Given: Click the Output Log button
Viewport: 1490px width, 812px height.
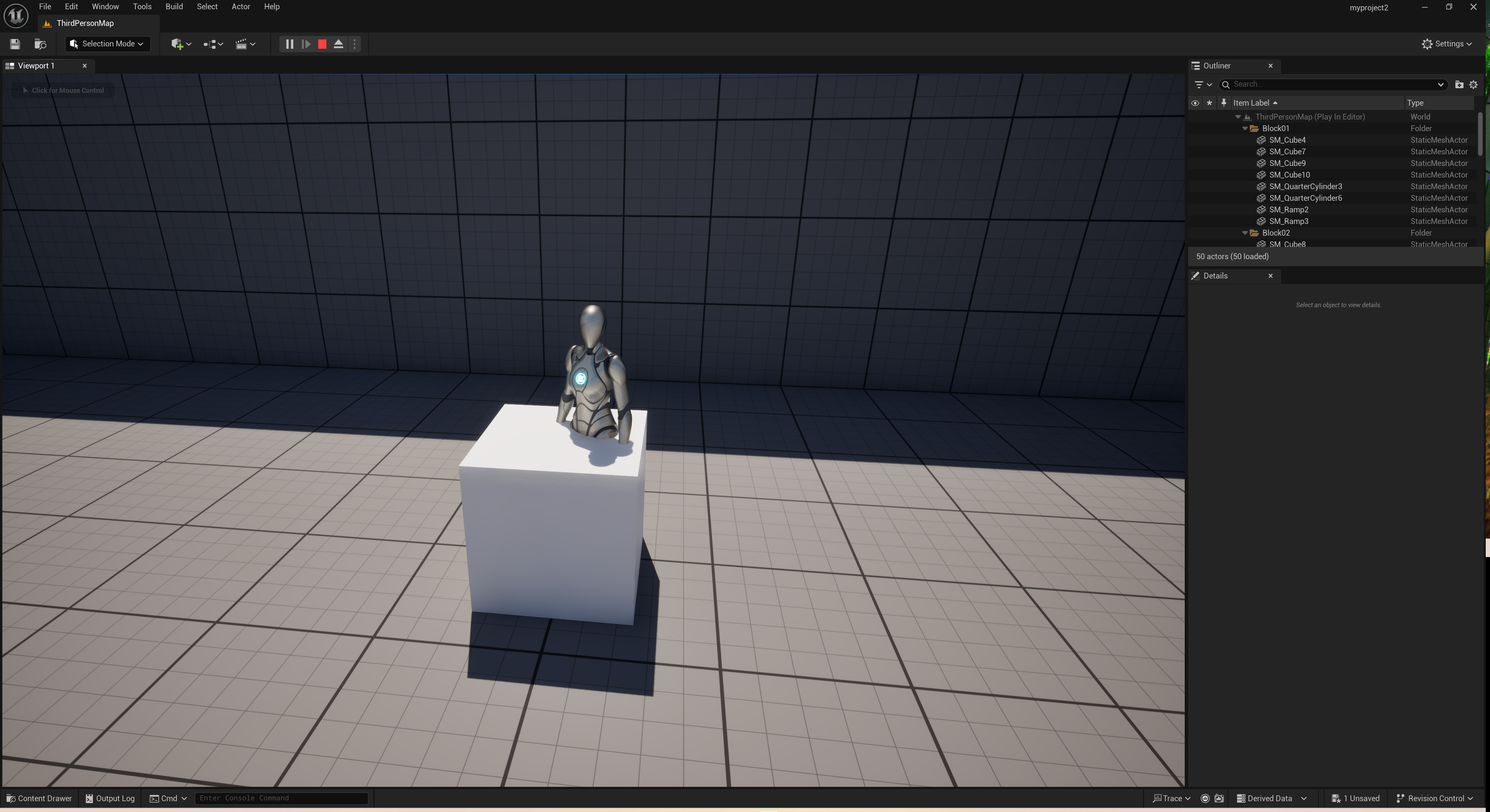Looking at the screenshot, I should (110, 798).
